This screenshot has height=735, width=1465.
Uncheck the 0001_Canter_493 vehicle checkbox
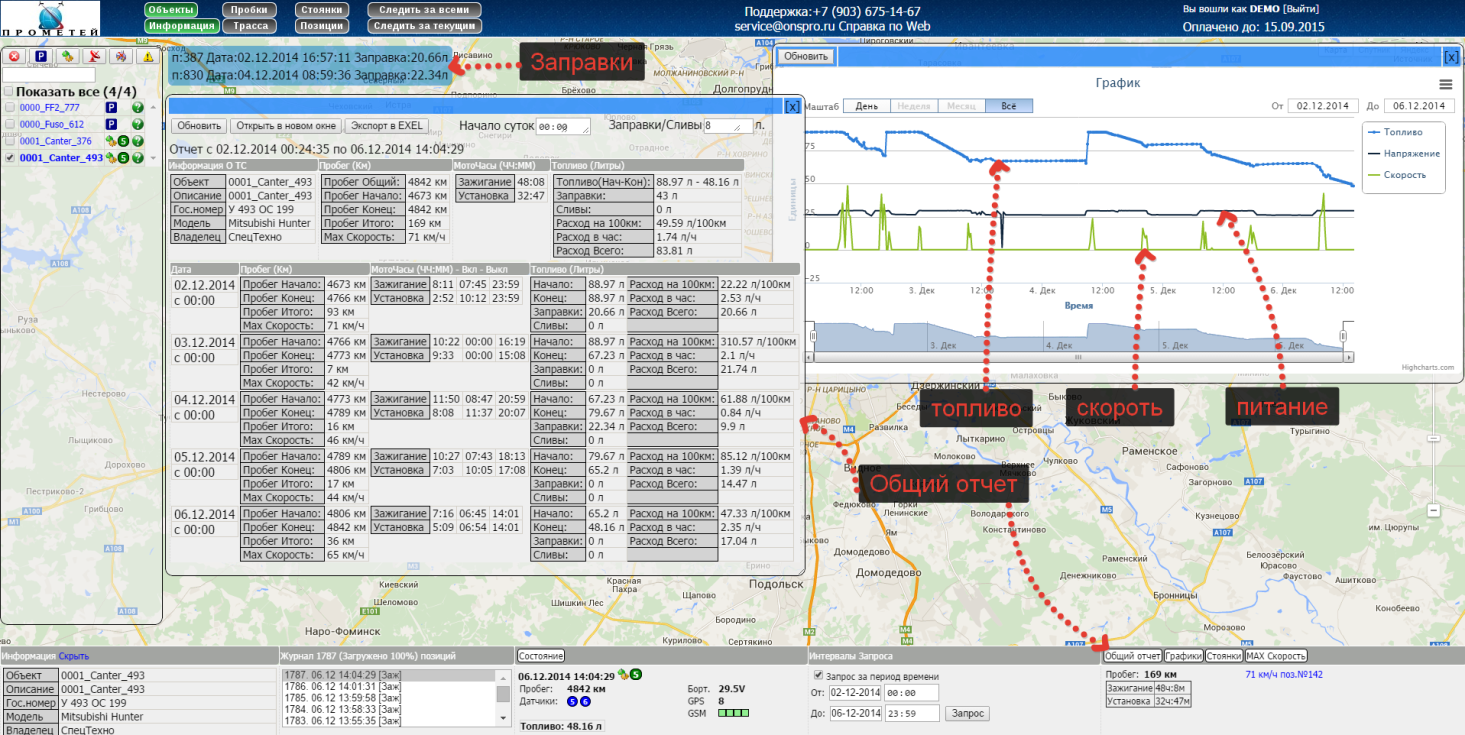pos(10,158)
